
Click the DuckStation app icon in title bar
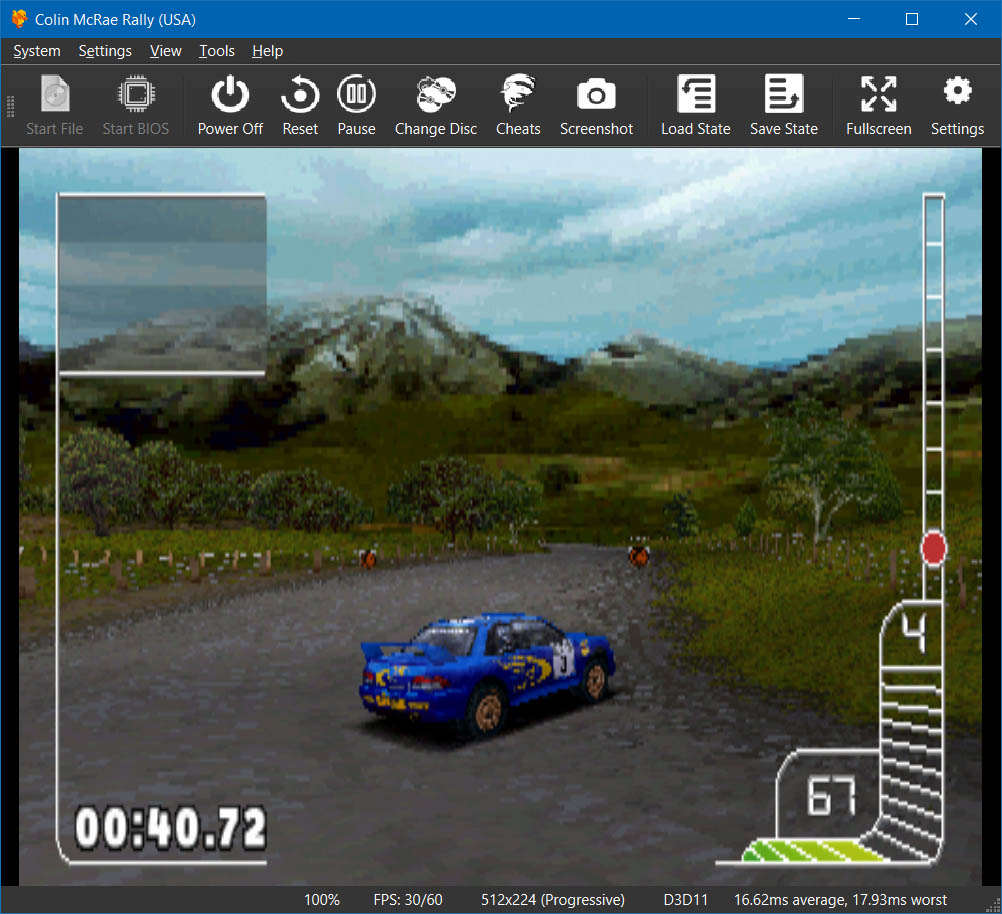pyautogui.click(x=19, y=19)
